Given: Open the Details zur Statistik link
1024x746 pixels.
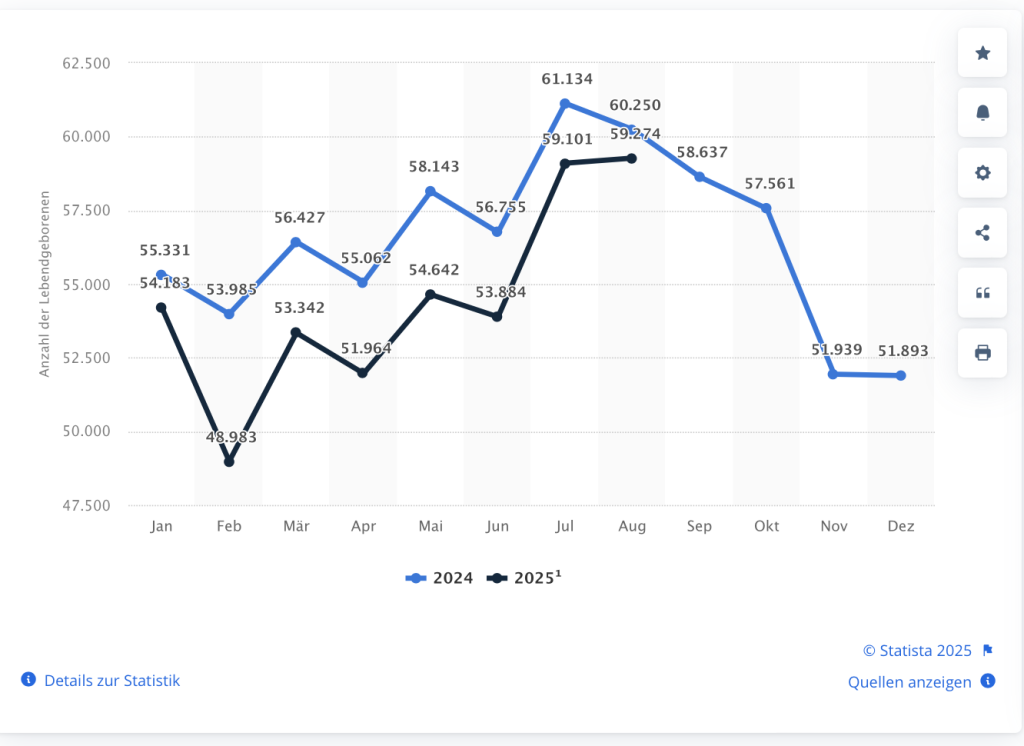Looking at the screenshot, I should pos(112,680).
